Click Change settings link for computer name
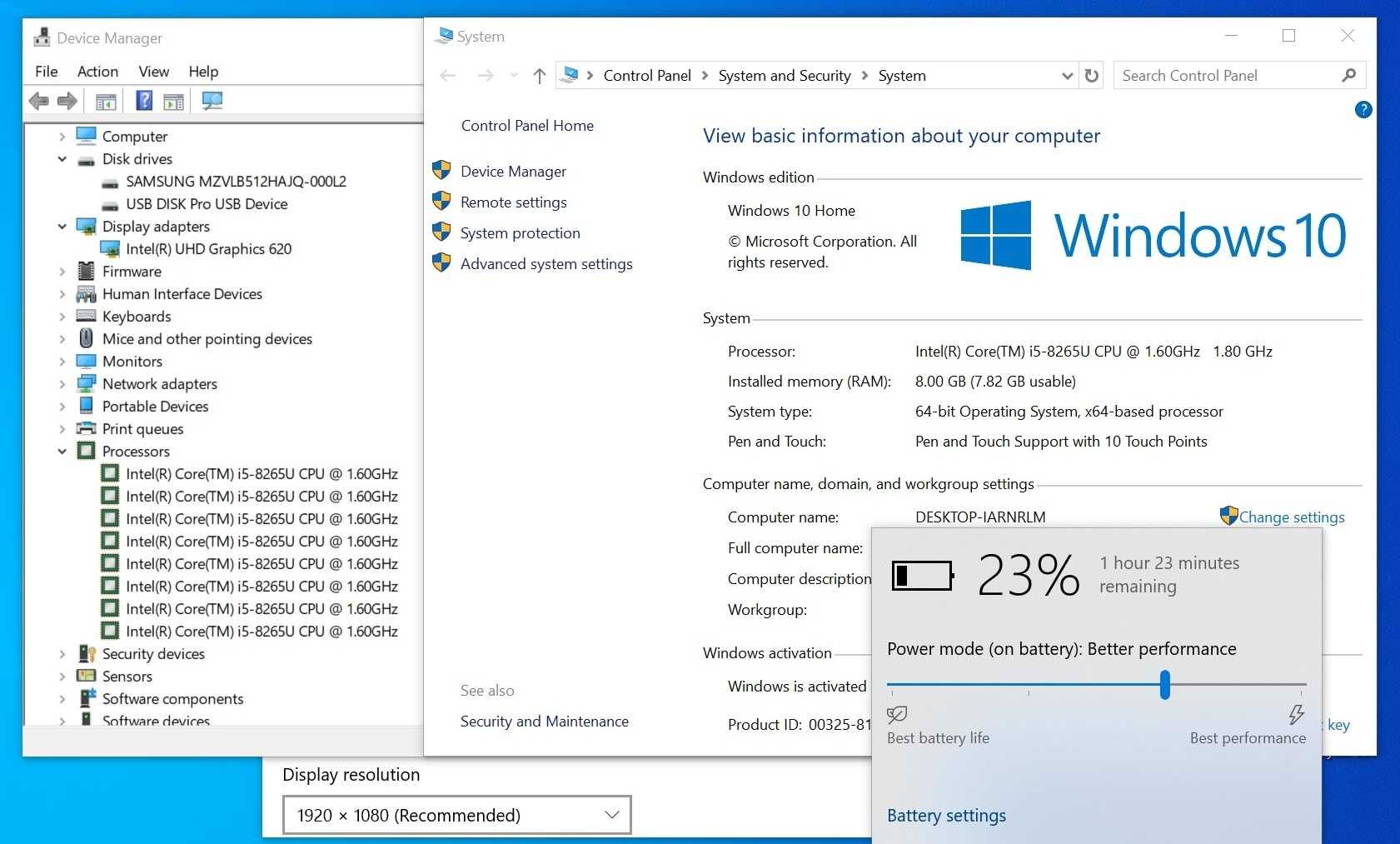 1292,517
